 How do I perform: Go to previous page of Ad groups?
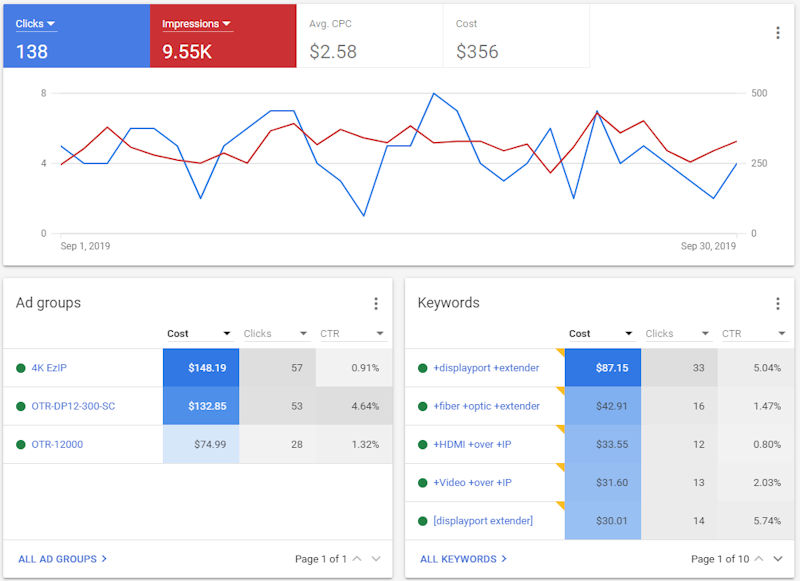pos(357,559)
